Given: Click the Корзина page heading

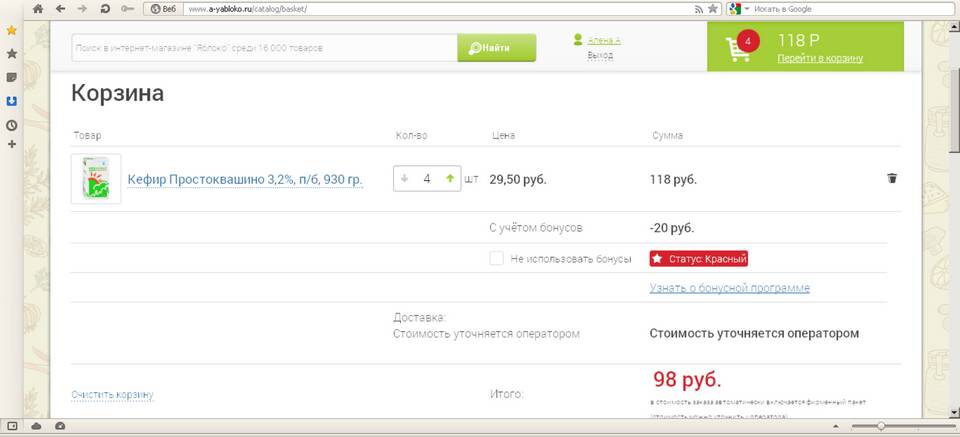Looking at the screenshot, I should click(118, 94).
